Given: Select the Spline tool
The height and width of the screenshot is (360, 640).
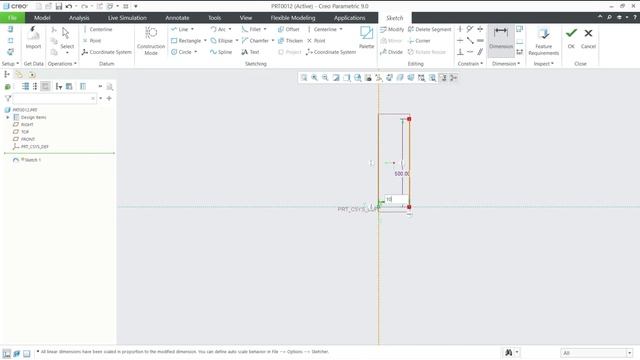Looking at the screenshot, I should click(221, 52).
